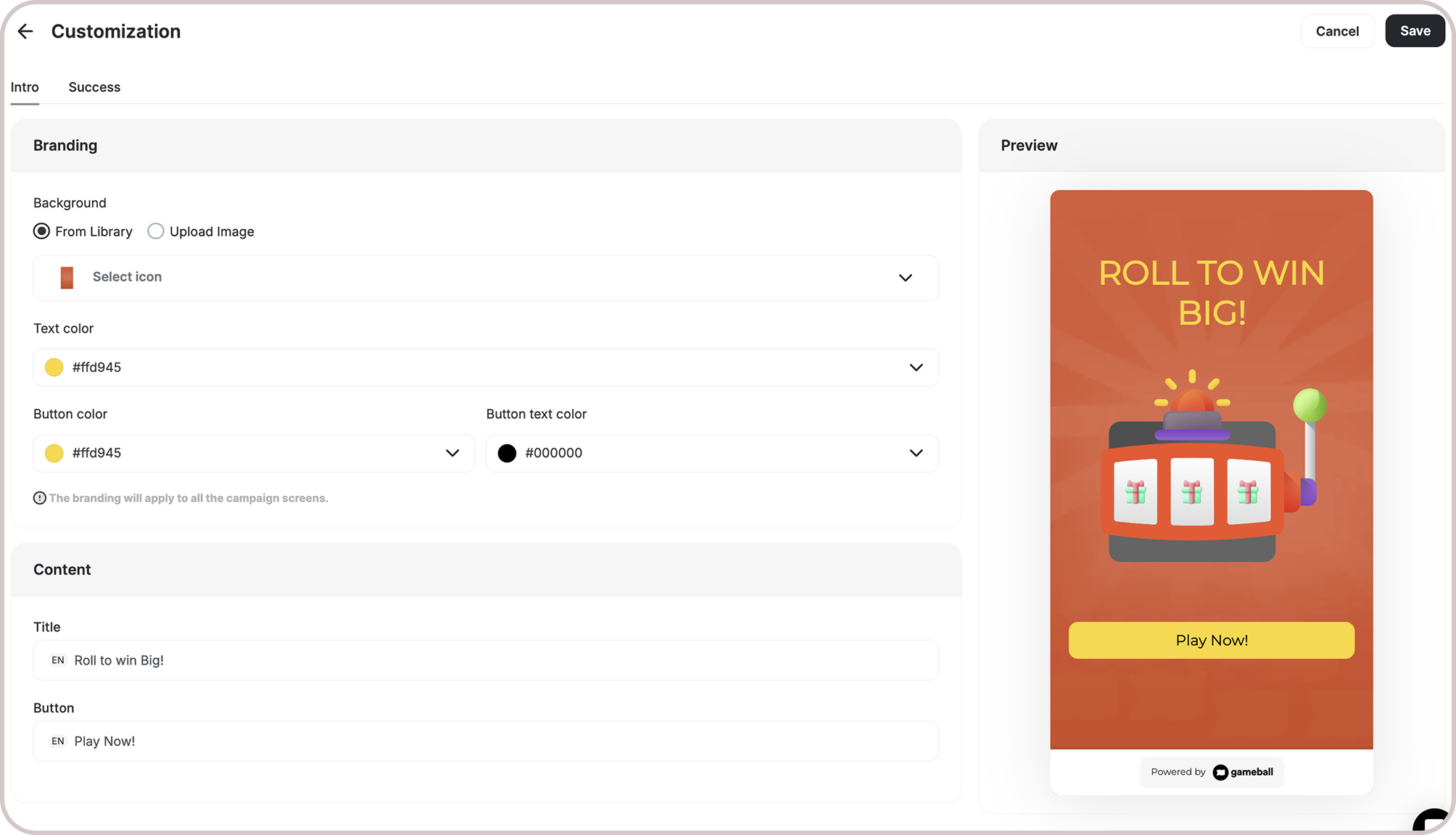Switch to the Intro tab
Image resolution: width=1456 pixels, height=835 pixels.
click(x=25, y=87)
